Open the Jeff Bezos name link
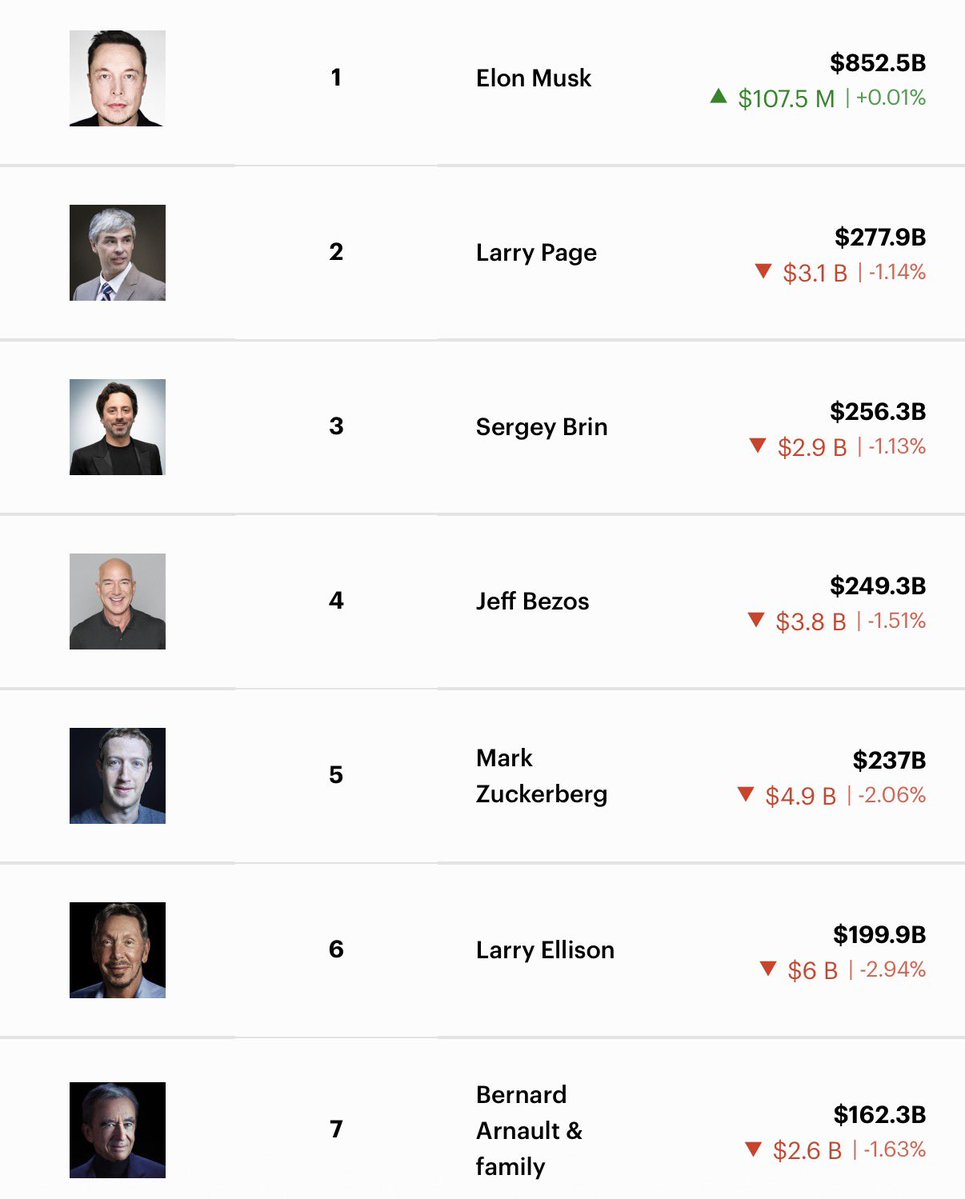 point(532,601)
